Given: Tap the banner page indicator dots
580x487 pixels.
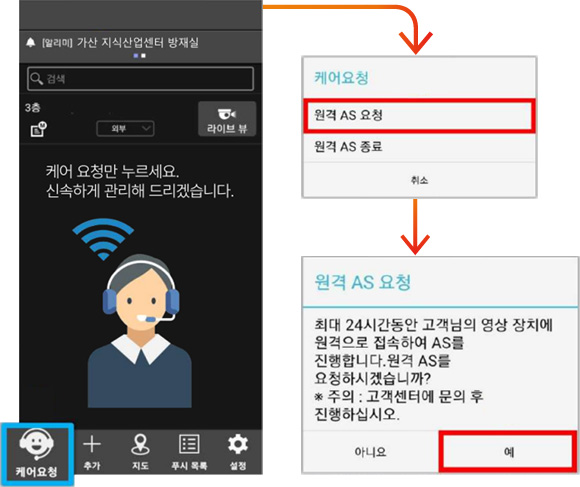Looking at the screenshot, I should click(x=139, y=56).
